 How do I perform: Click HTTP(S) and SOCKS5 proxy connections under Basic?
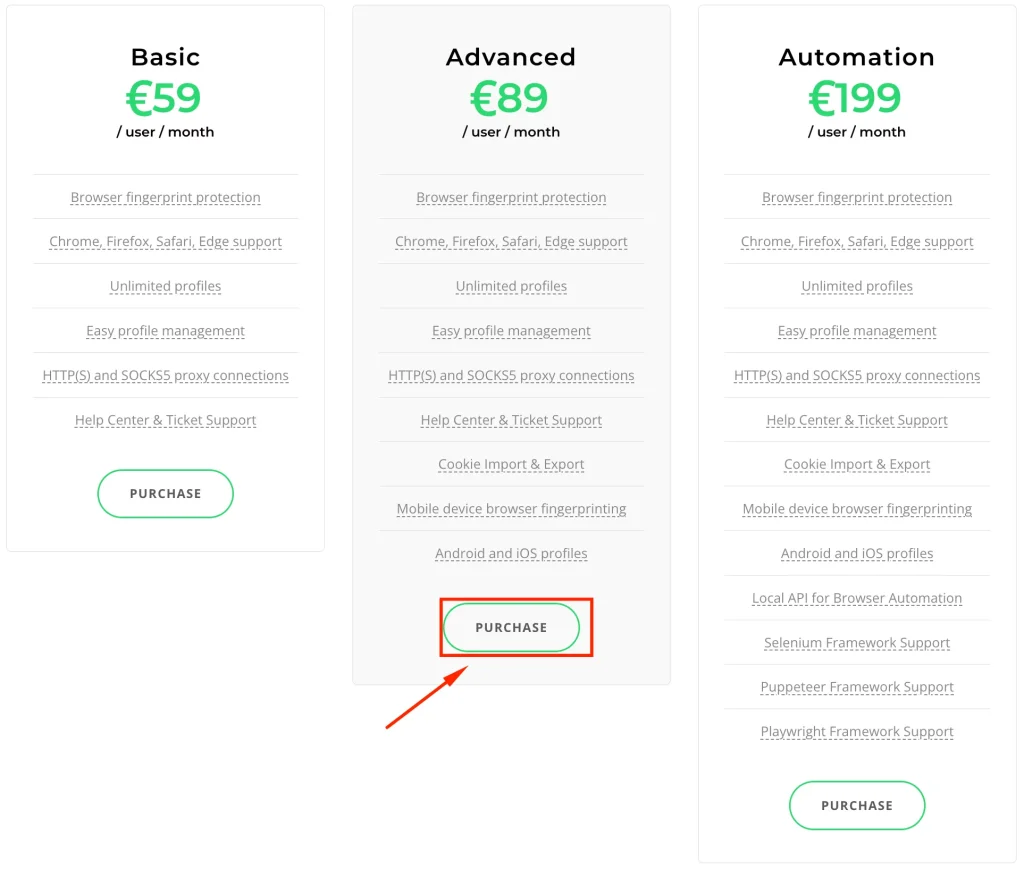pyautogui.click(x=165, y=375)
